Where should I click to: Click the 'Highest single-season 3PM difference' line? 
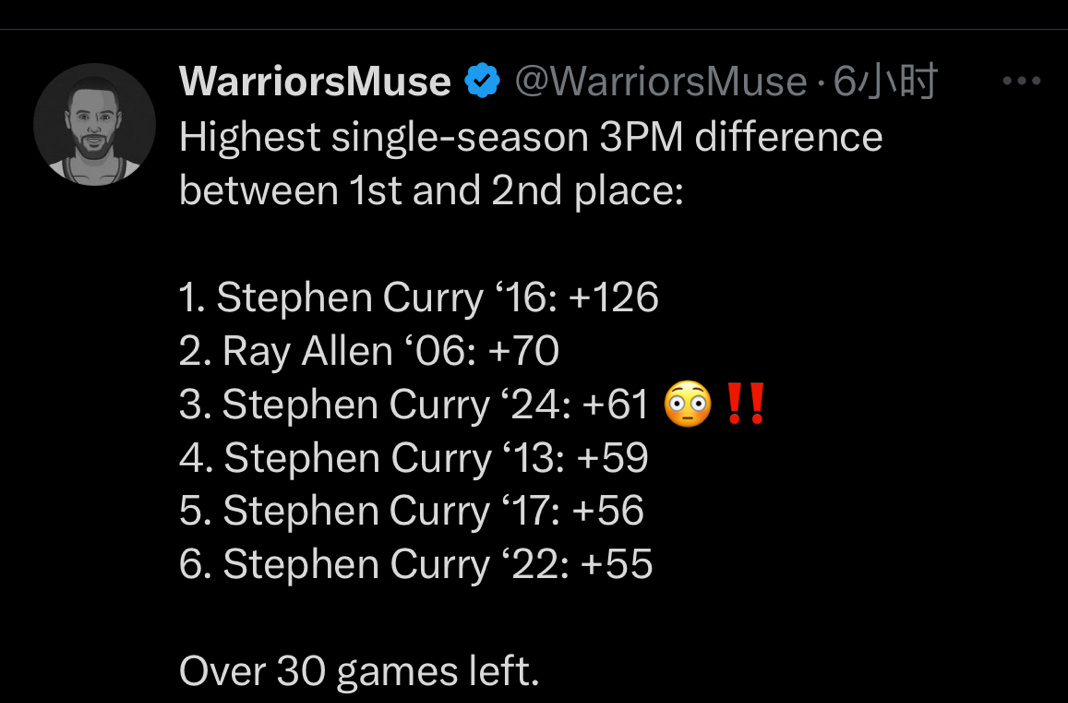point(531,137)
